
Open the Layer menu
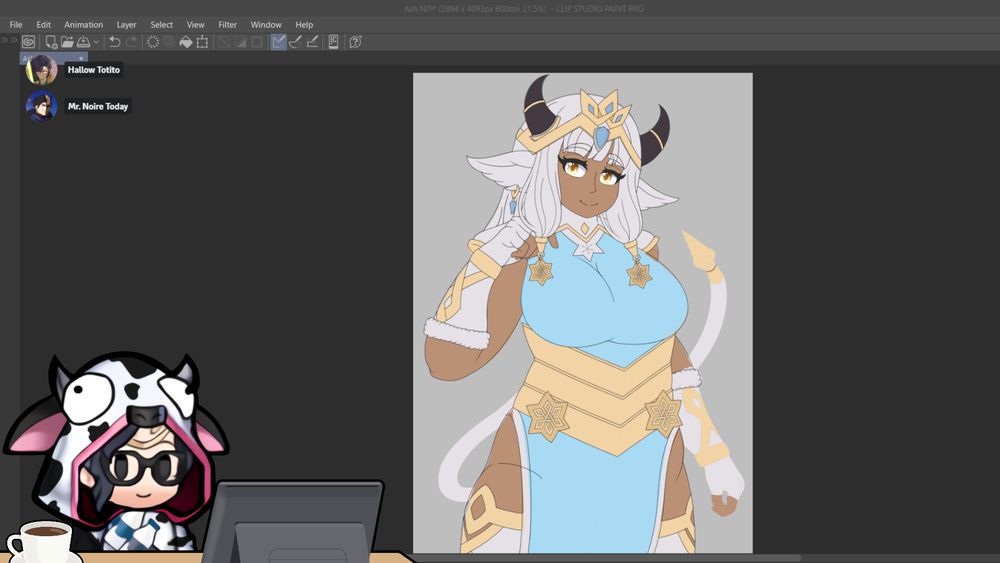[x=126, y=25]
